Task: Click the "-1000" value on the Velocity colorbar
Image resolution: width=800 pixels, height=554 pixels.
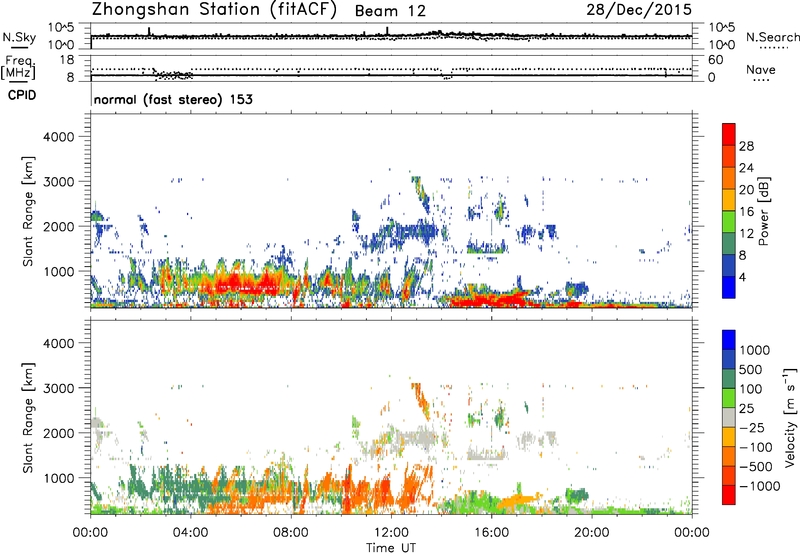Action: (759, 486)
